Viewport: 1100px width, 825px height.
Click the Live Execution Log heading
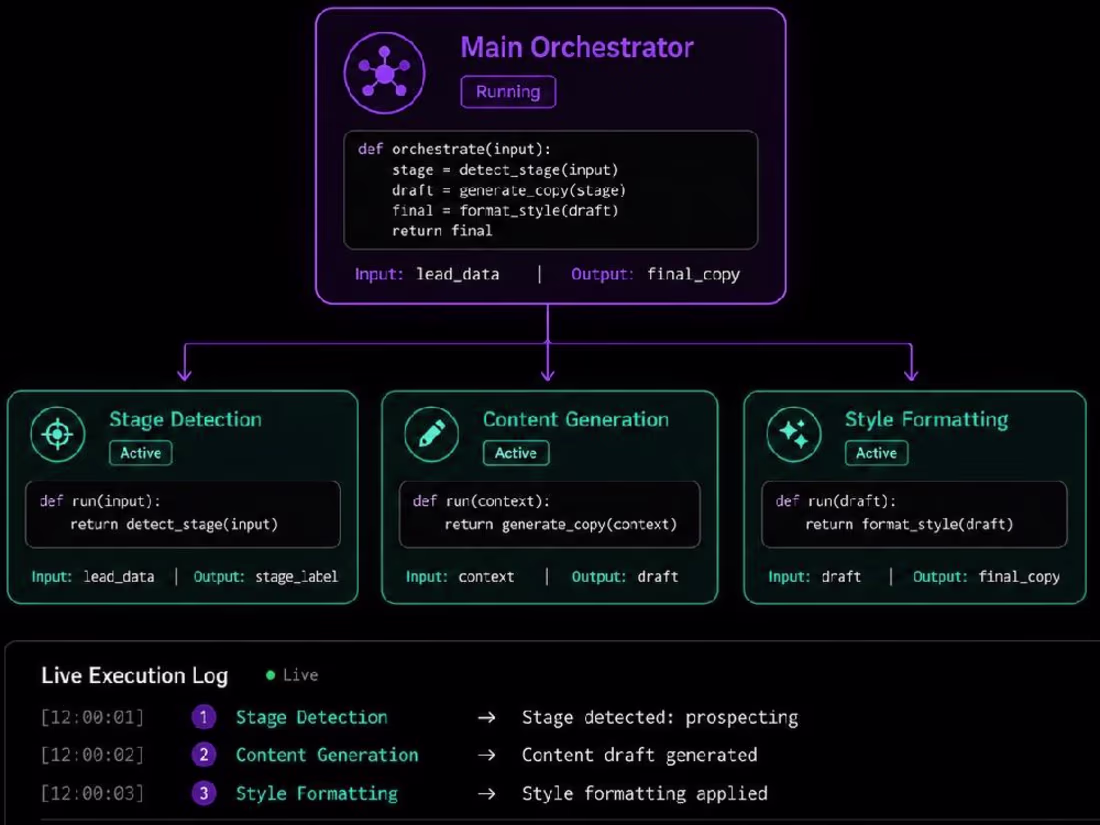pos(135,675)
